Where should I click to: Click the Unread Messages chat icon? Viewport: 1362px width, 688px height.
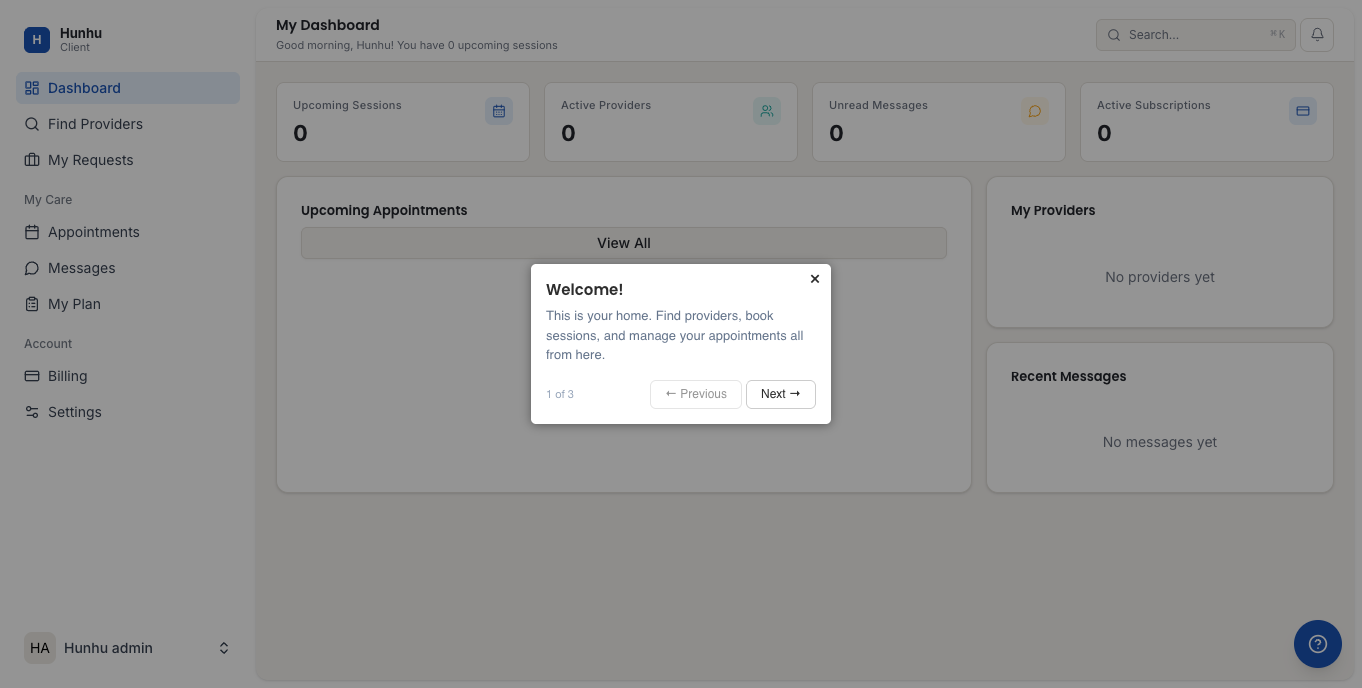(1035, 111)
